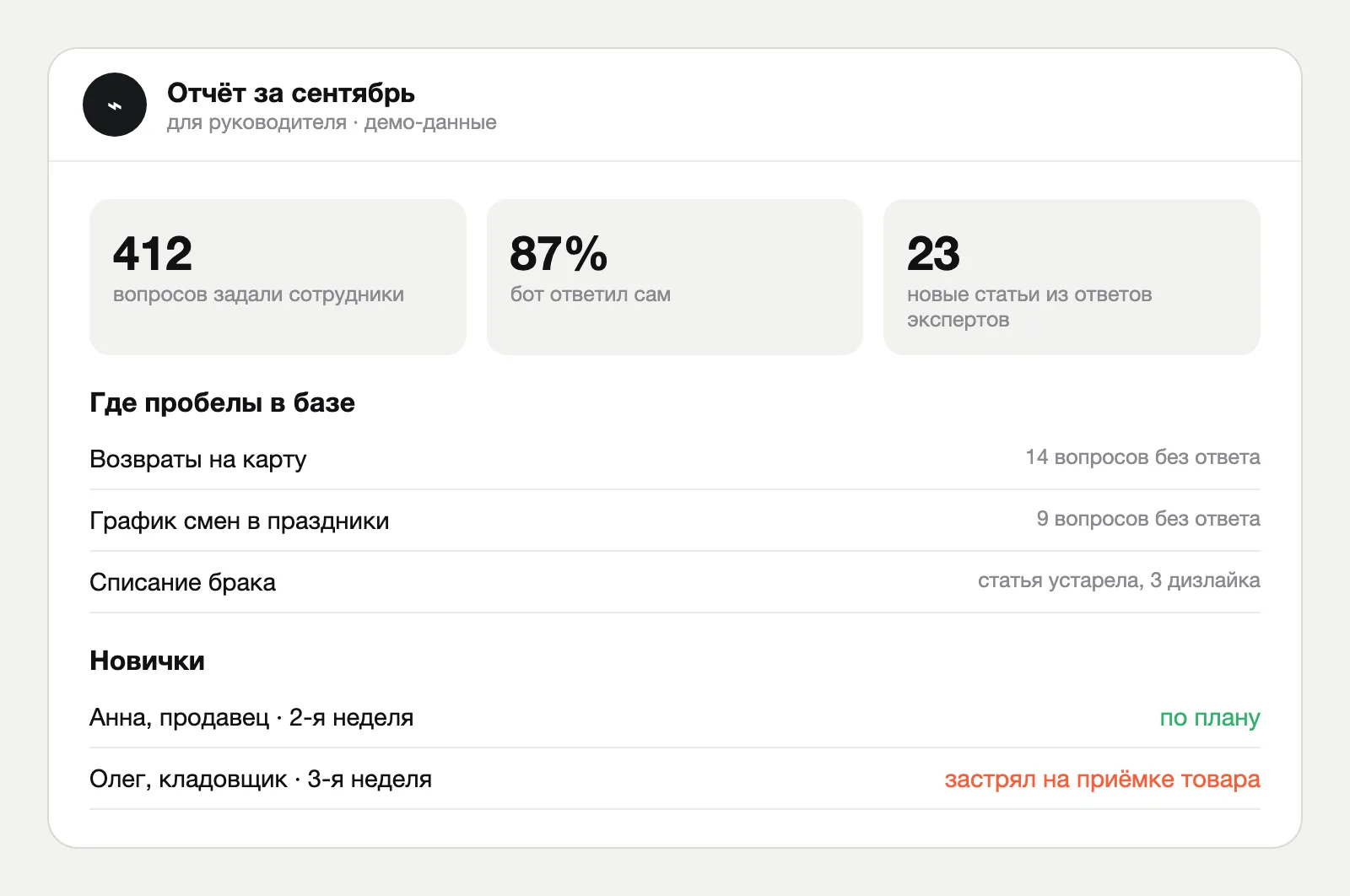Screen dimensions: 1350x896
Task: Open the 23 new articles card
Action: pyautogui.click(x=1072, y=277)
